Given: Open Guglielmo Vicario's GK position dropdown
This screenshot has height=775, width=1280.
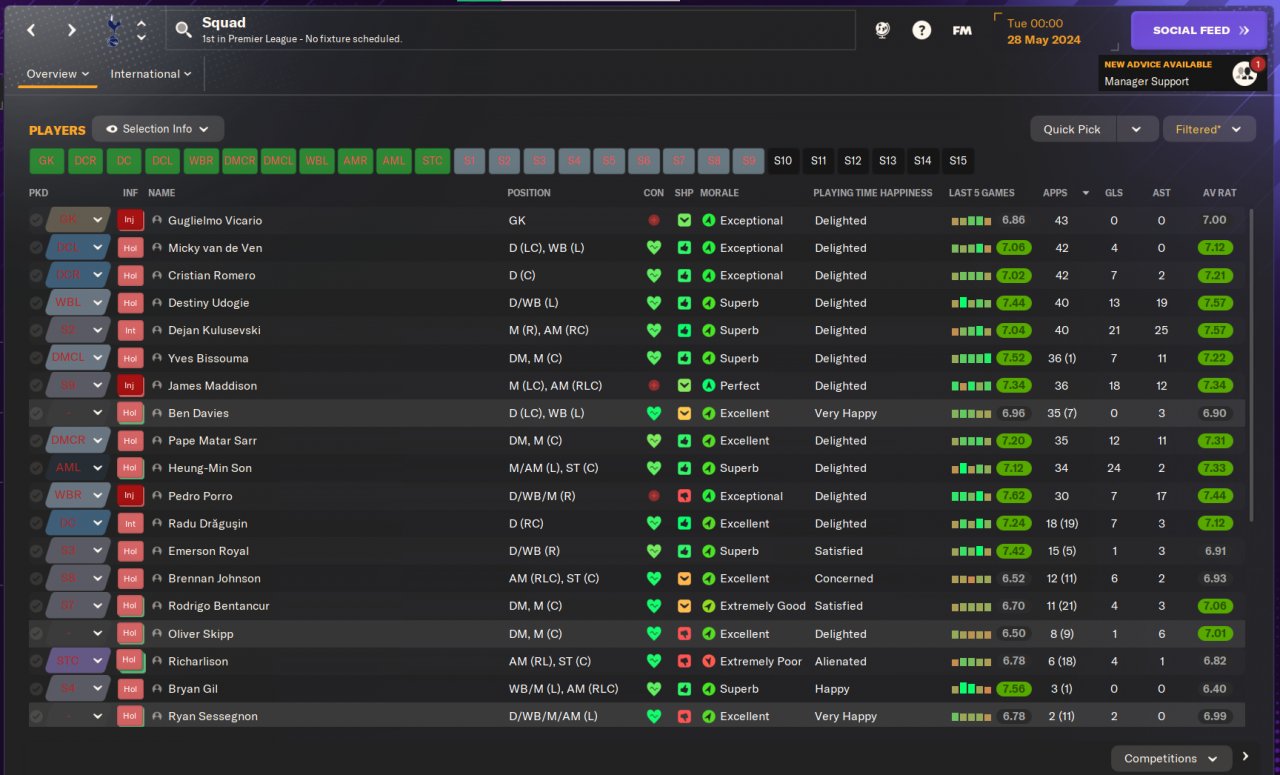Looking at the screenshot, I should (78, 220).
